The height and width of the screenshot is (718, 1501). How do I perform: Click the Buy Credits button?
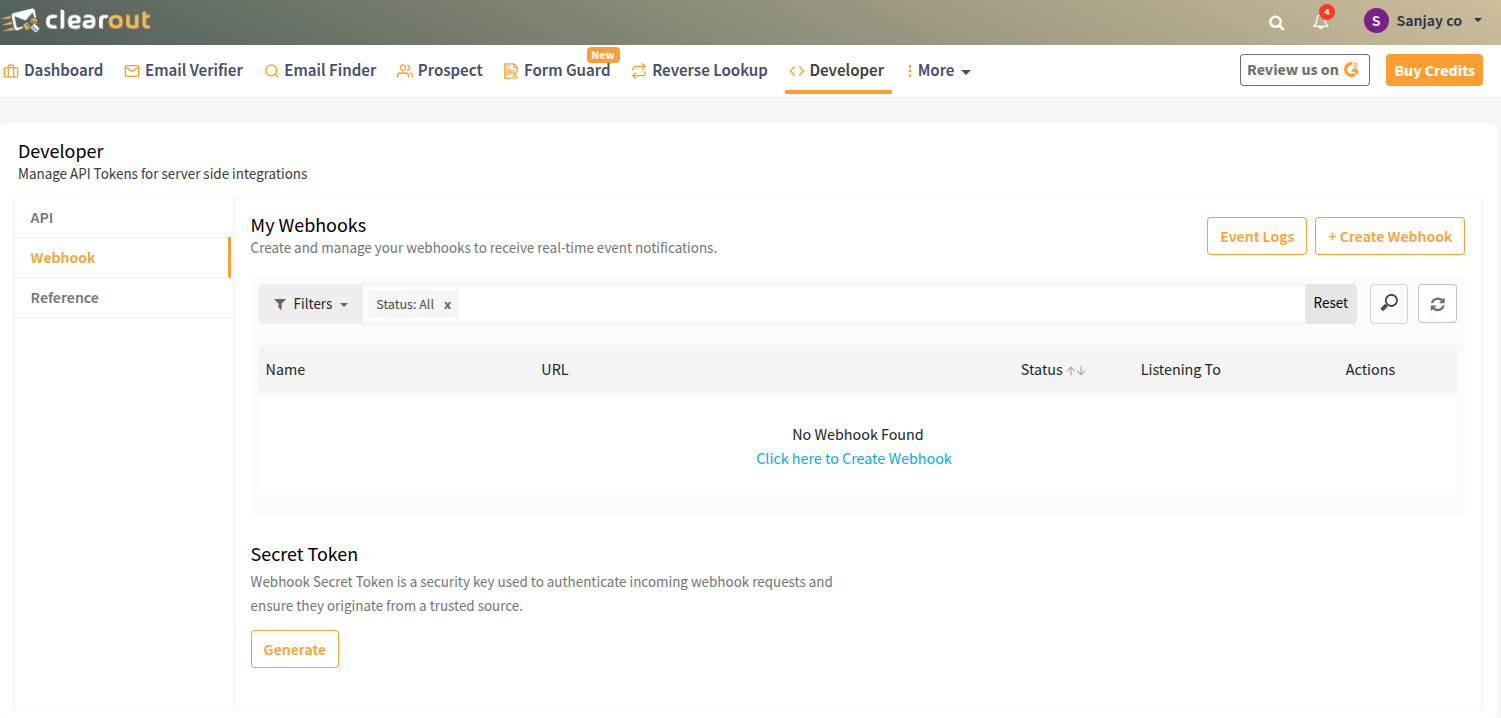point(1434,70)
